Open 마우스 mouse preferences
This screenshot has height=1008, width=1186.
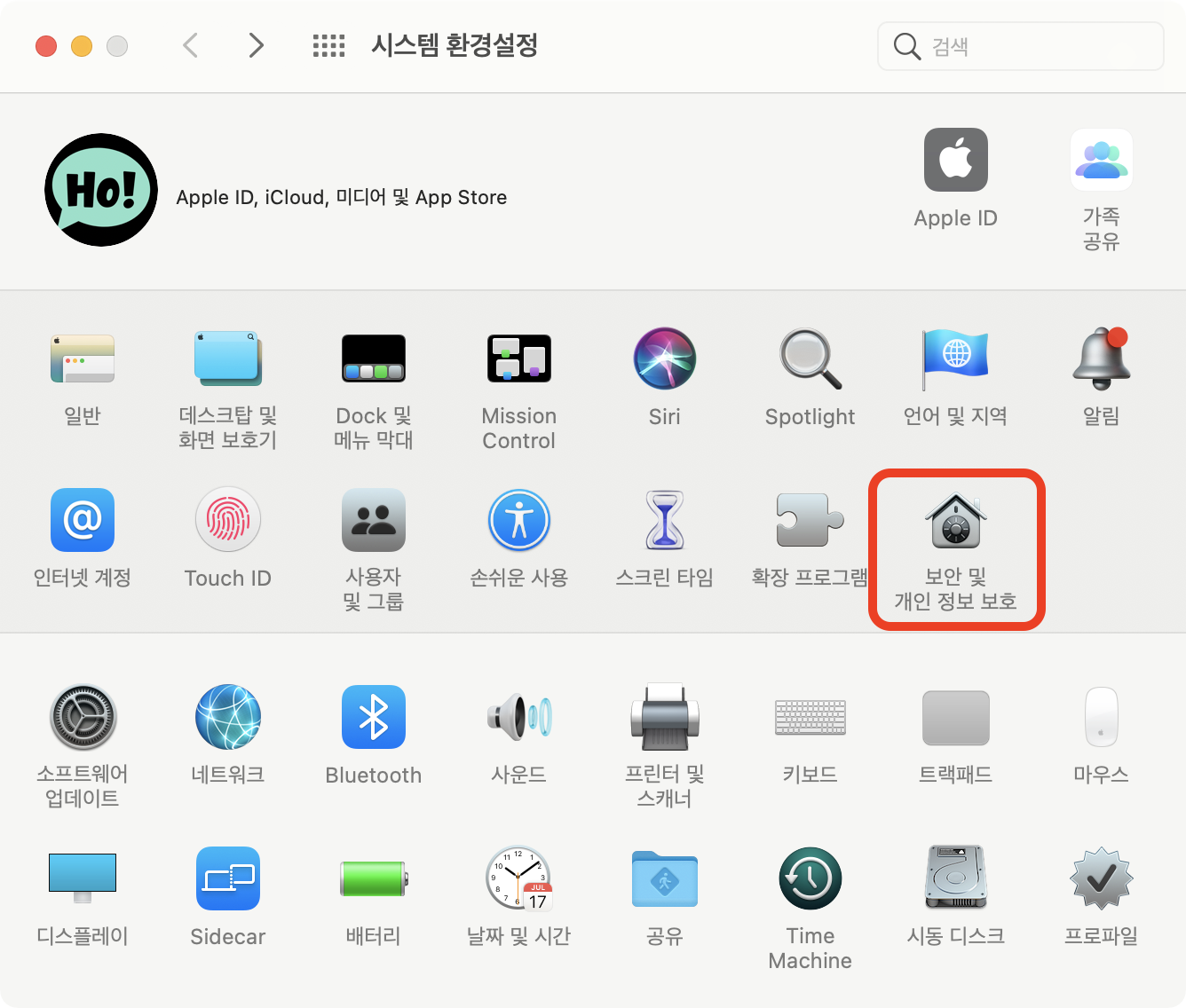1102,717
